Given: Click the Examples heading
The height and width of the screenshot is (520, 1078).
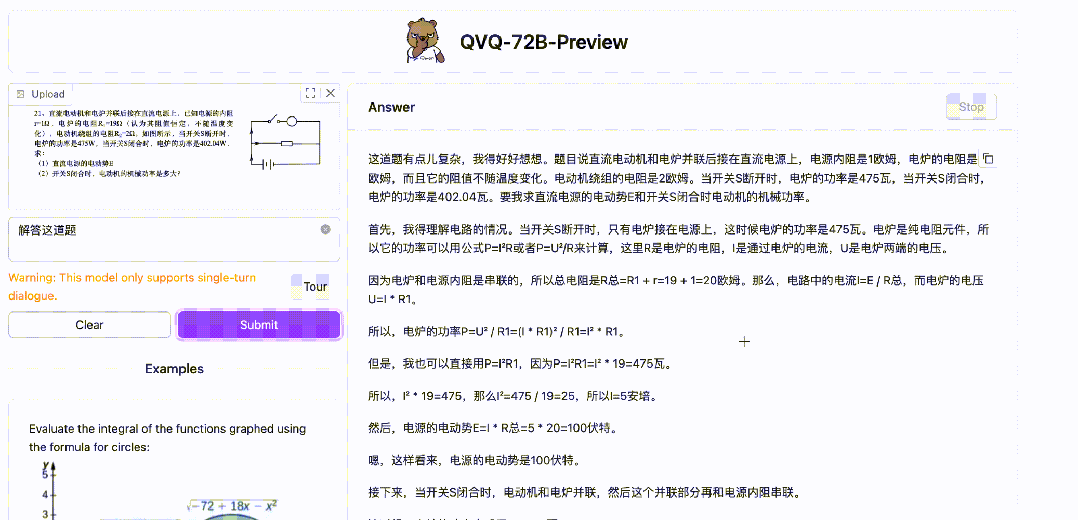Looking at the screenshot, I should [x=174, y=369].
